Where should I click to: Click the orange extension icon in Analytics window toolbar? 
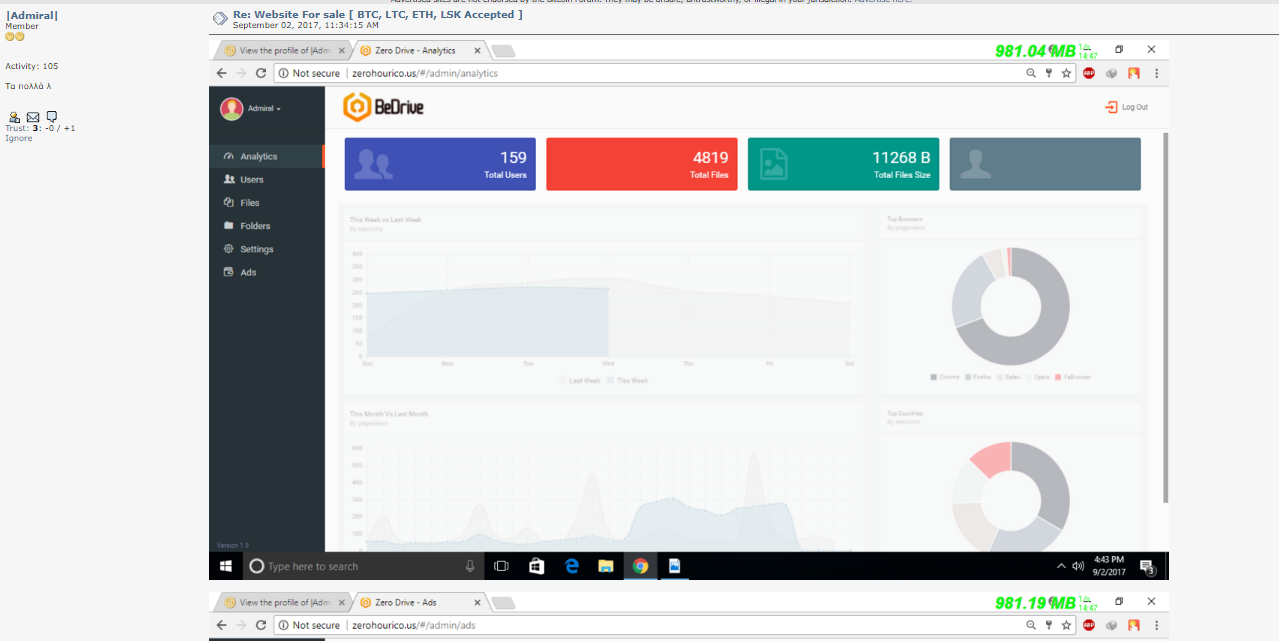pyautogui.click(x=1134, y=73)
